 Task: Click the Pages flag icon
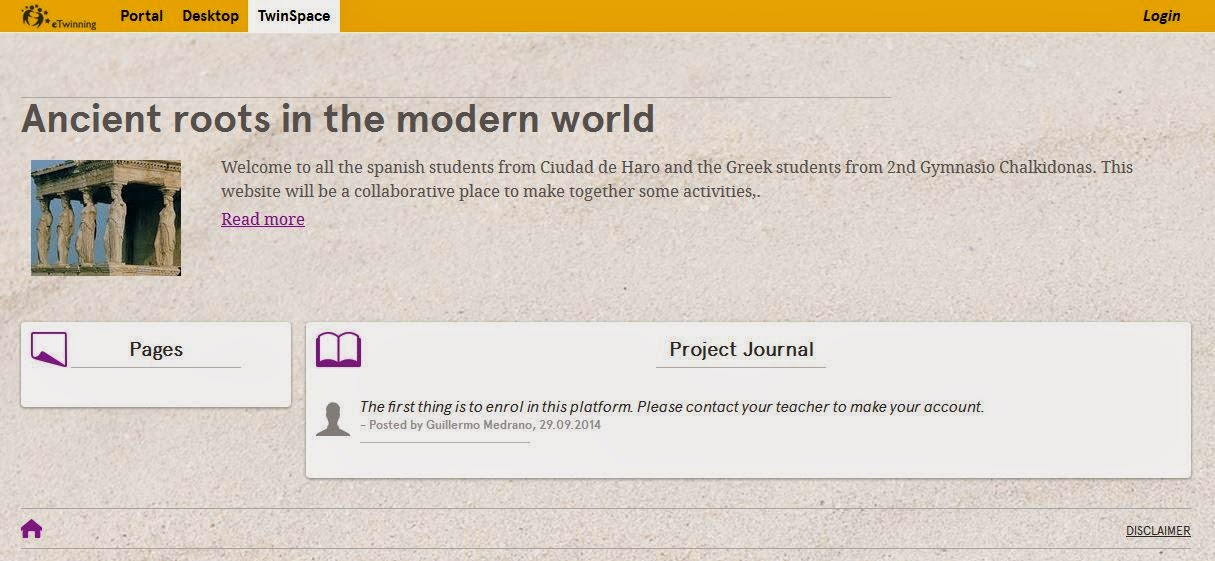(49, 349)
